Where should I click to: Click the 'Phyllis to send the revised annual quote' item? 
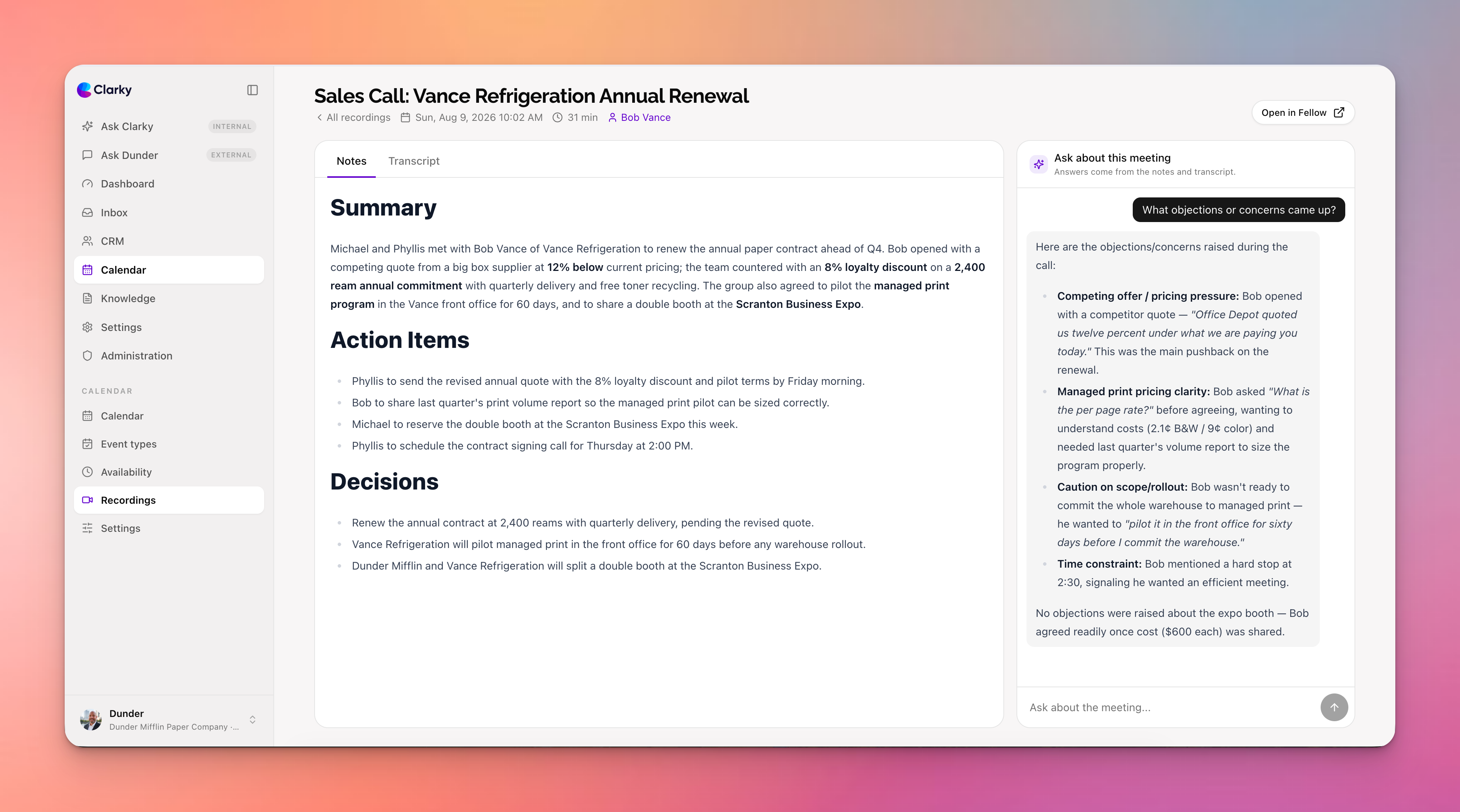tap(608, 381)
